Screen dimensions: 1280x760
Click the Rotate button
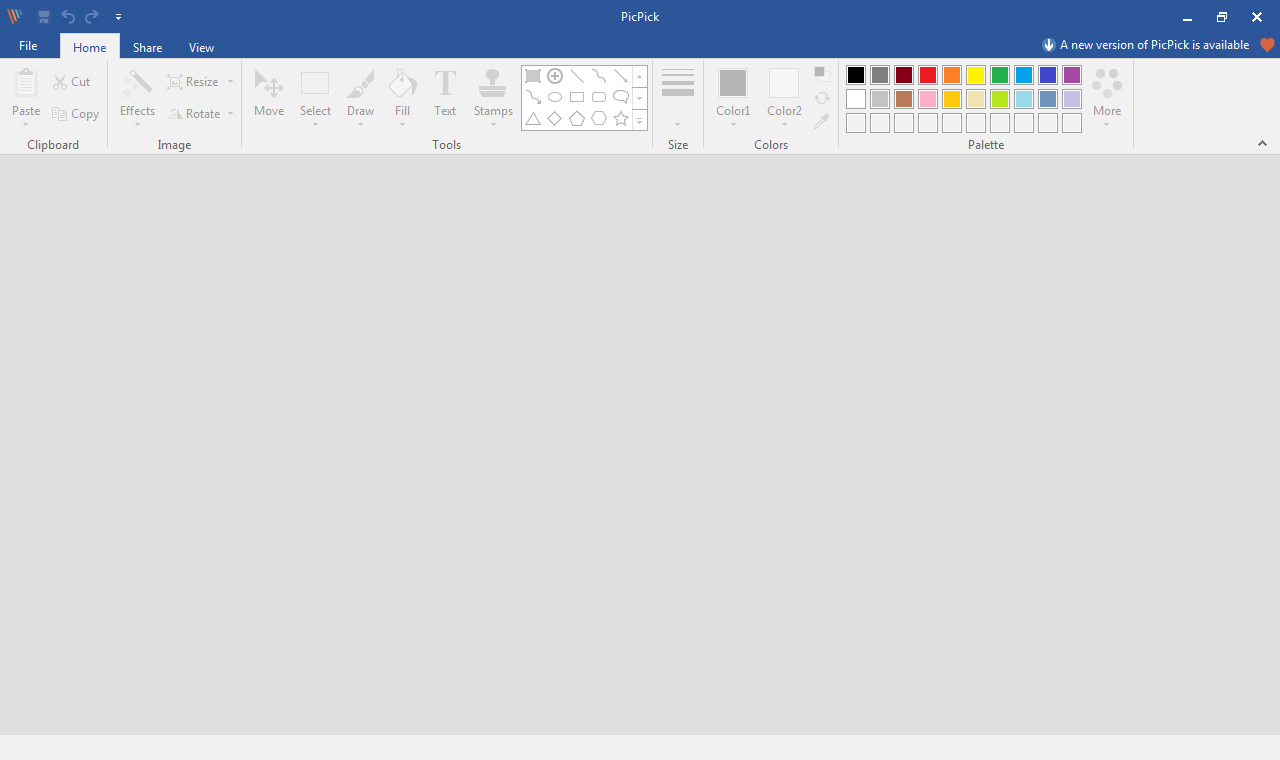[x=195, y=114]
